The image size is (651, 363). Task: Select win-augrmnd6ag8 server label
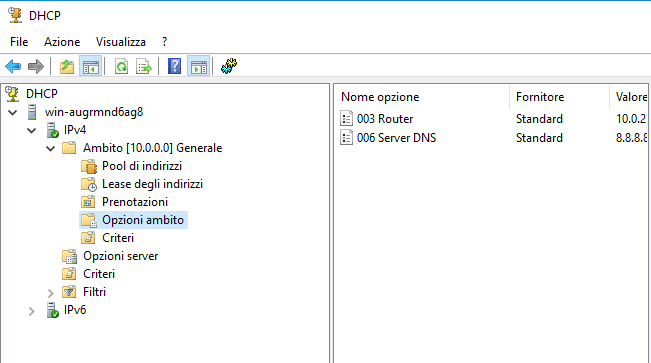(94, 112)
